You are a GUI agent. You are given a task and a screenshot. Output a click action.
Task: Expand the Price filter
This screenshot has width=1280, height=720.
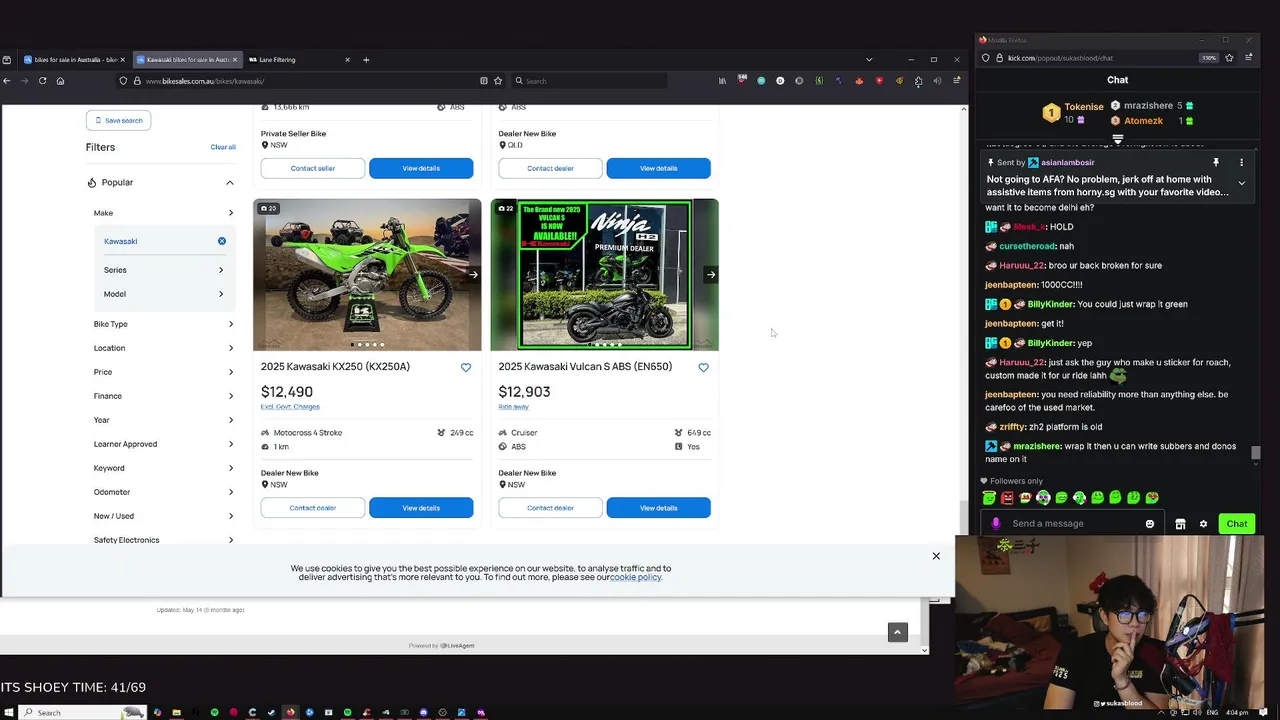[164, 372]
